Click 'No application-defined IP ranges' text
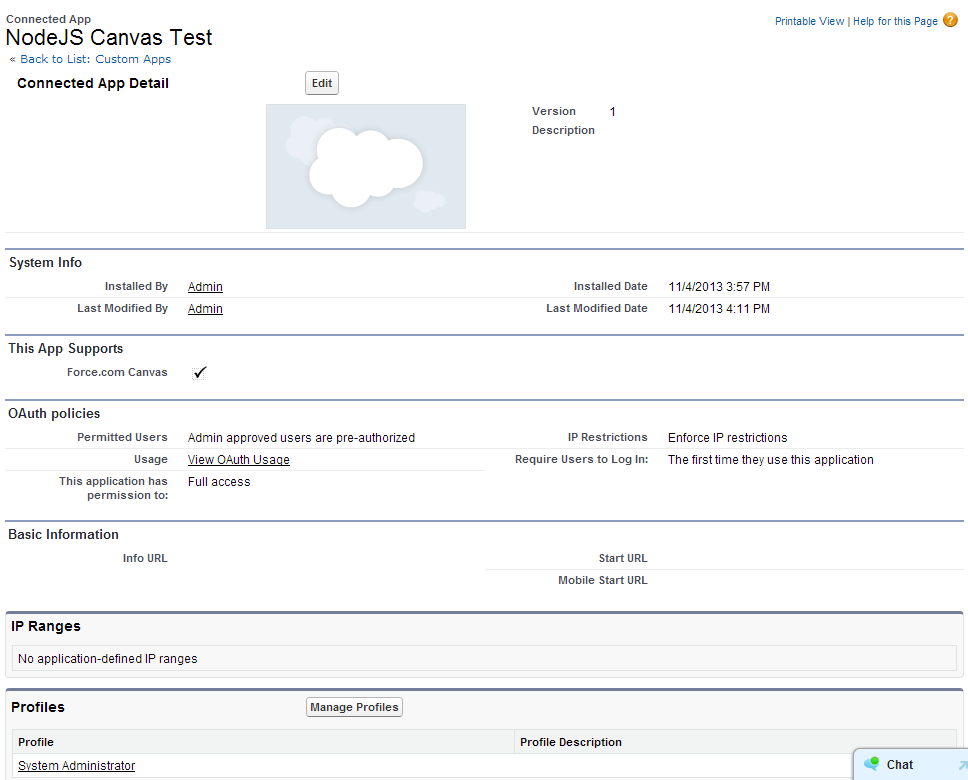The image size is (968, 780). 107,659
